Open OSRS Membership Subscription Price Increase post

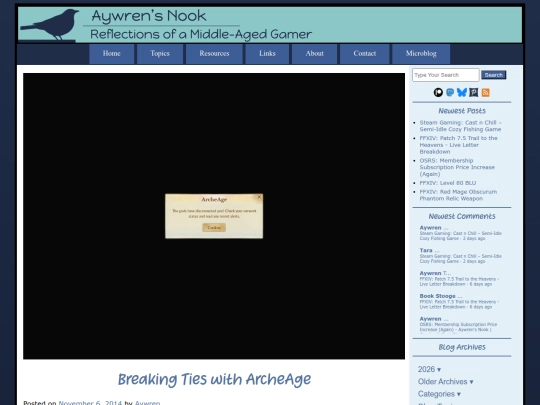[x=457, y=167]
